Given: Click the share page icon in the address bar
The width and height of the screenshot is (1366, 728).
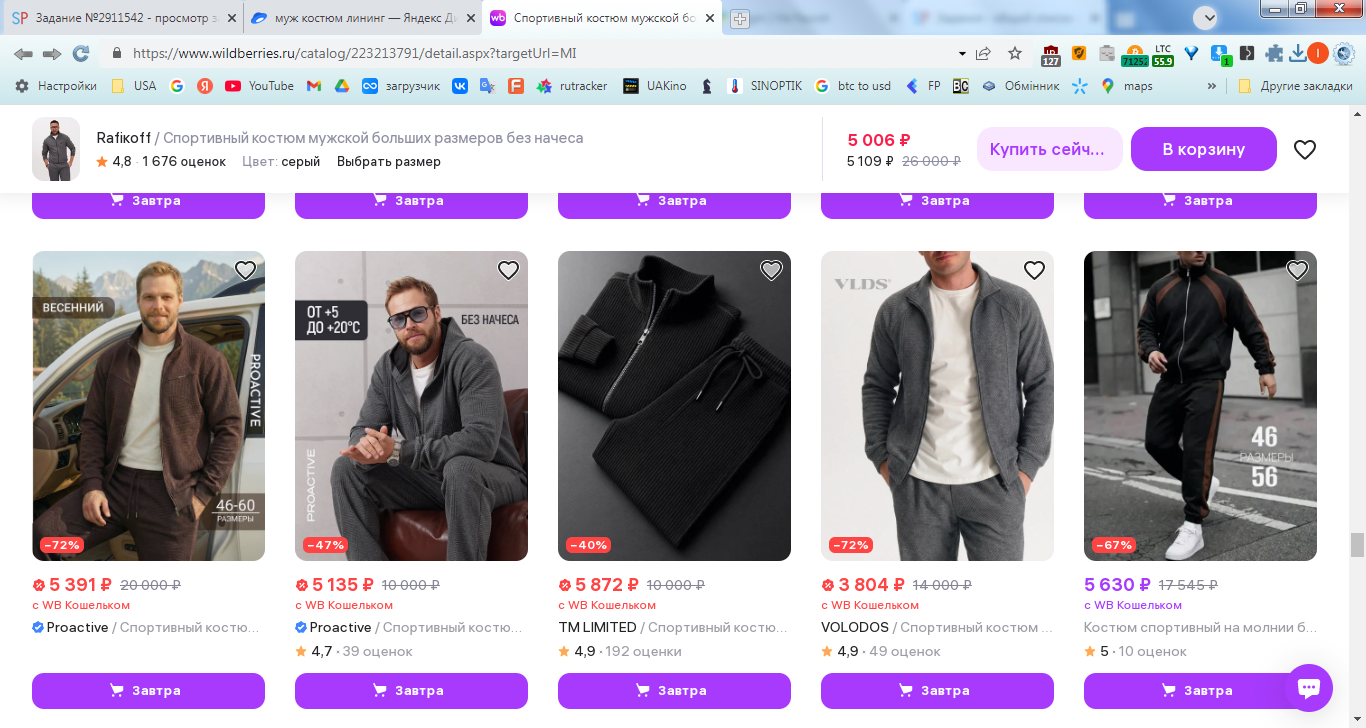Looking at the screenshot, I should 984,54.
